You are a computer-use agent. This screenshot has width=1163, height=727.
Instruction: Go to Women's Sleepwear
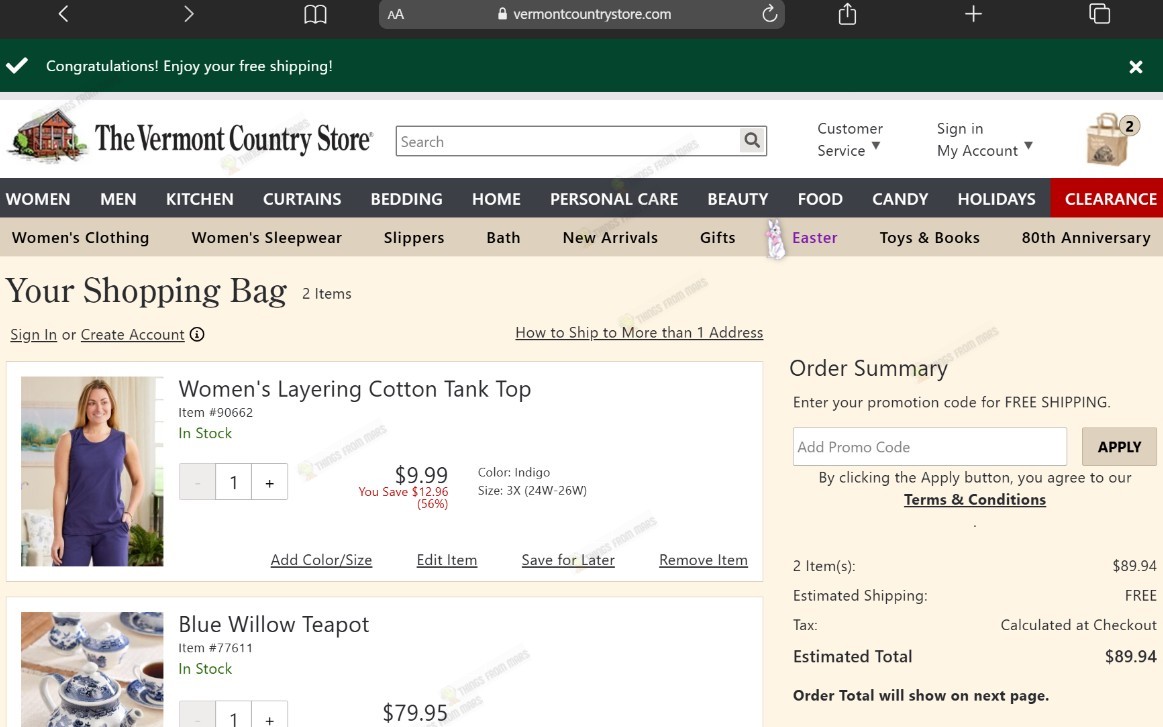(266, 237)
